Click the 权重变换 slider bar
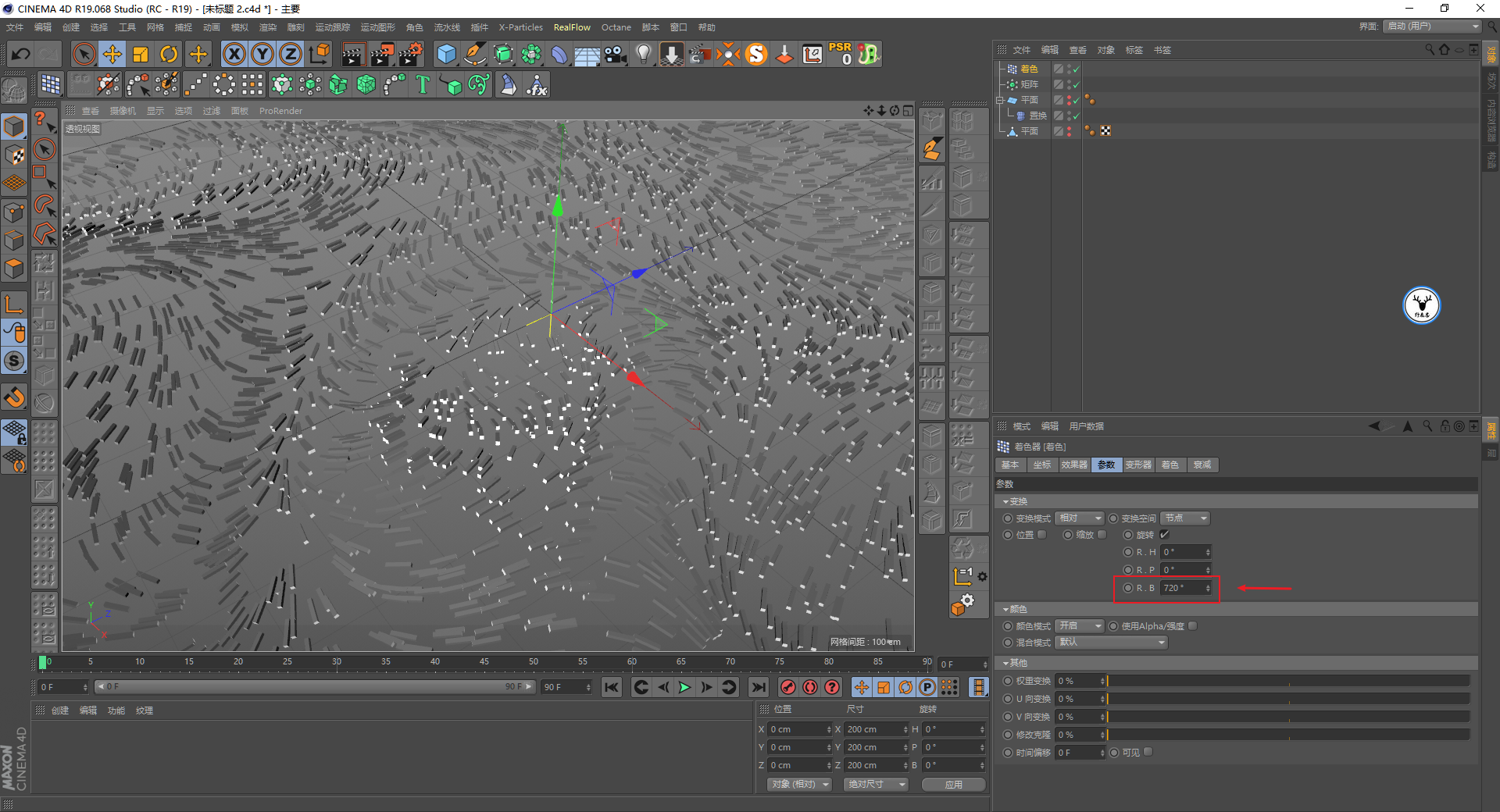 [1287, 681]
